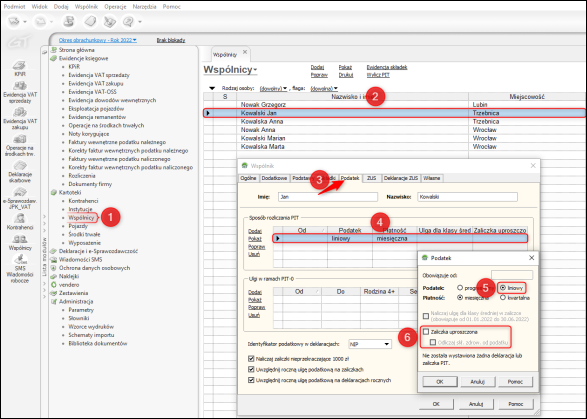Open the Podmiot menu
The height and width of the screenshot is (419, 587).
(14, 6)
